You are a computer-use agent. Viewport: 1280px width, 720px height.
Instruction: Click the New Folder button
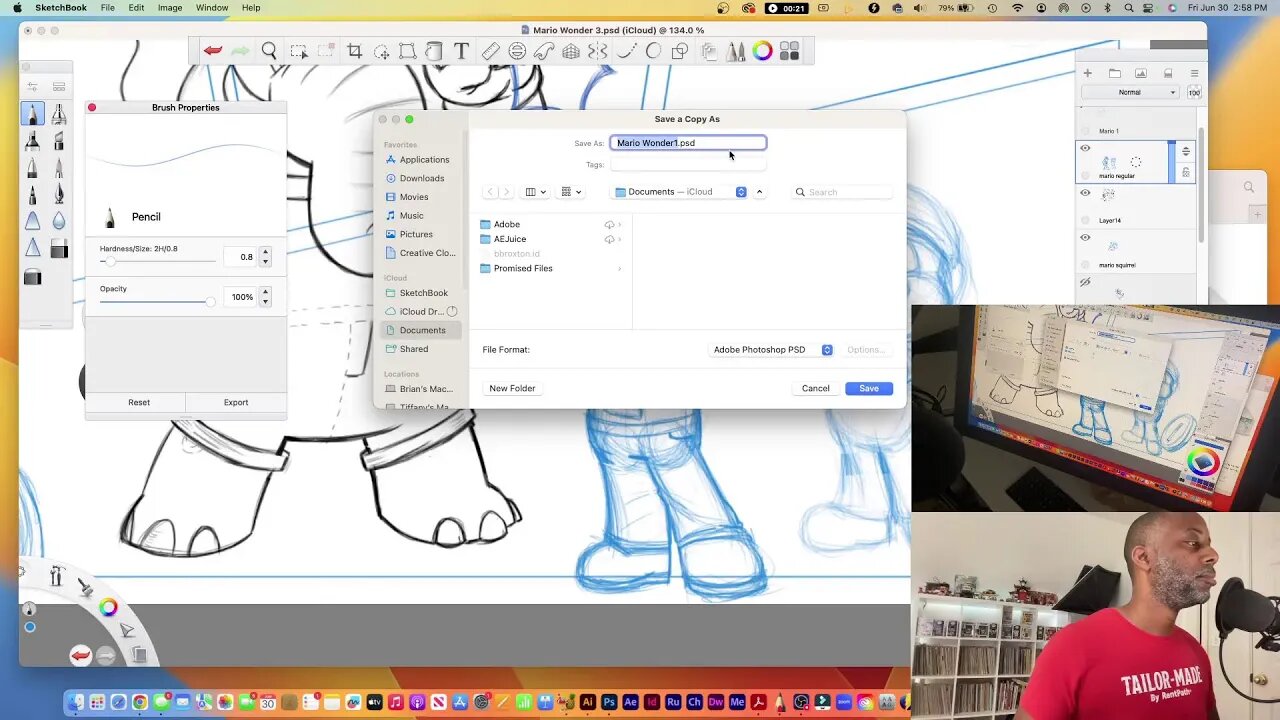pos(512,388)
